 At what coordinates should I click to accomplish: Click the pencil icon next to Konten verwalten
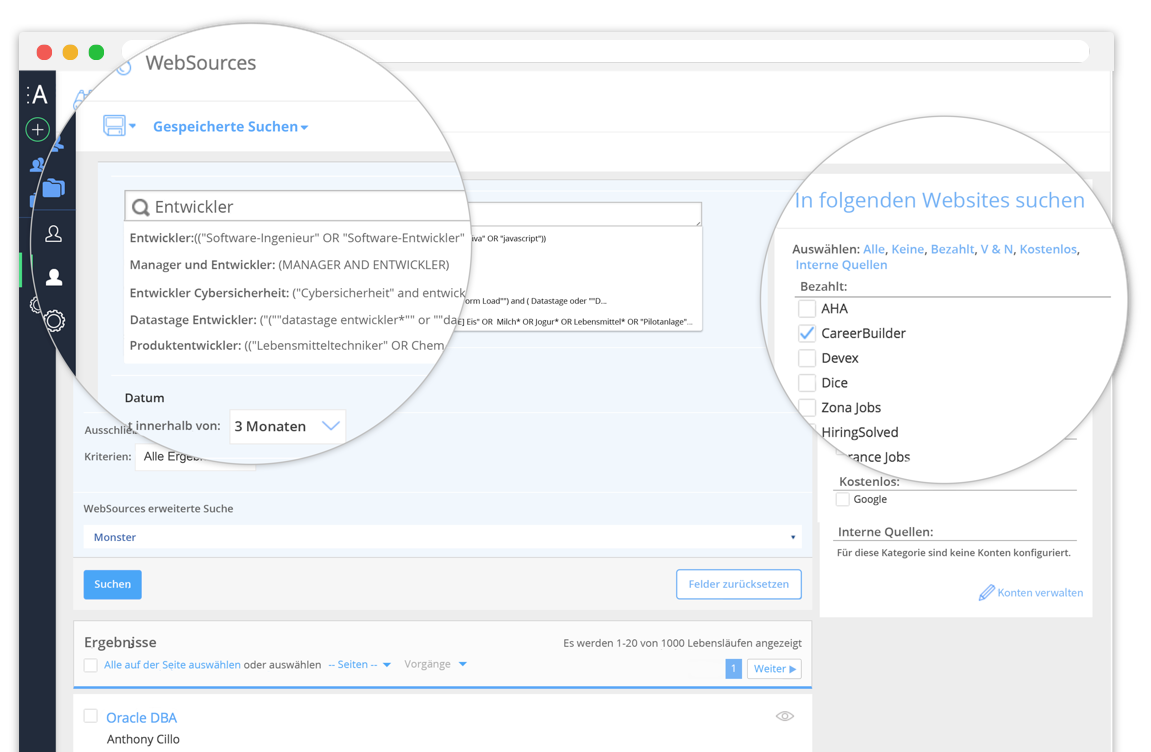(x=987, y=593)
